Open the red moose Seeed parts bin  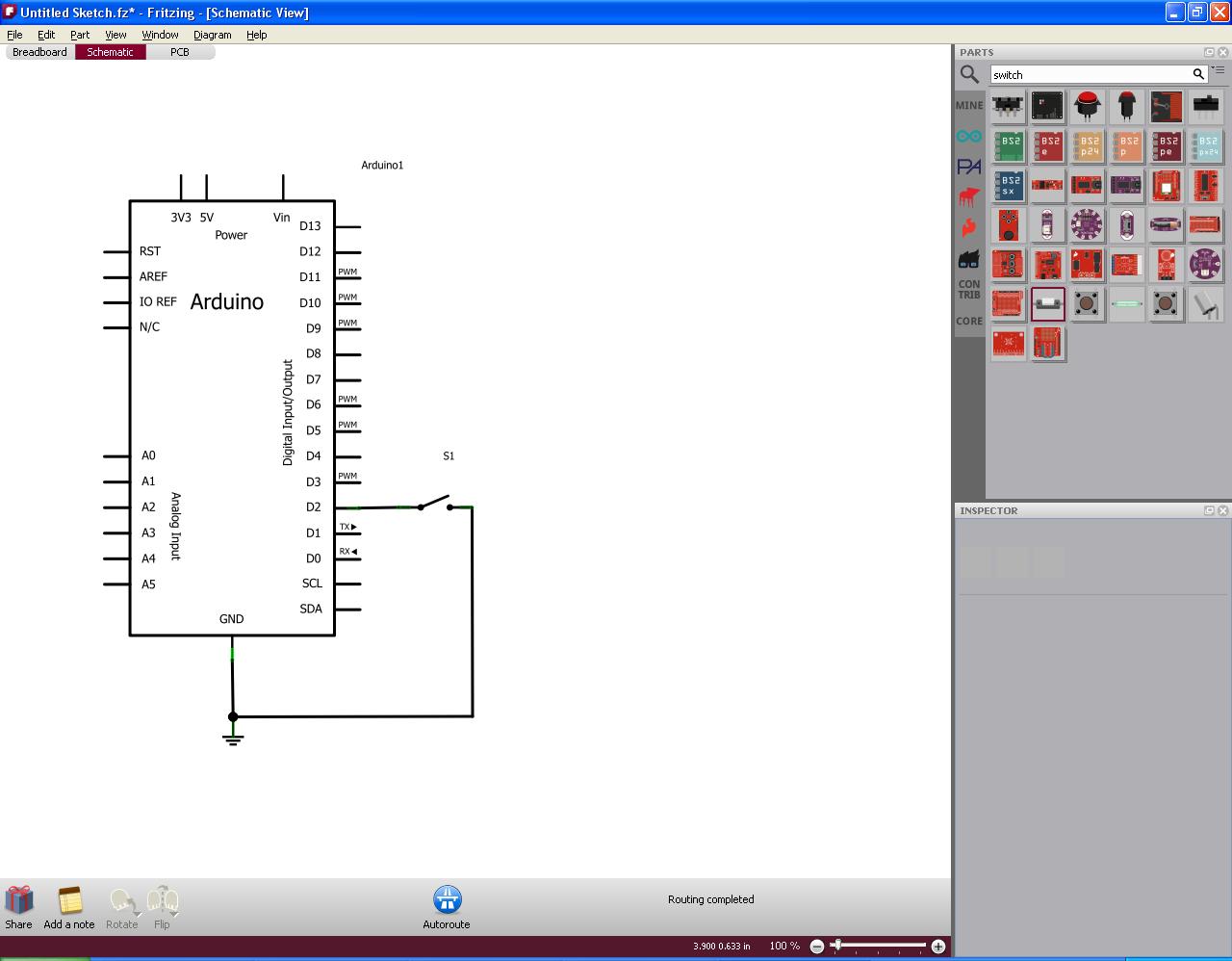pos(969,197)
